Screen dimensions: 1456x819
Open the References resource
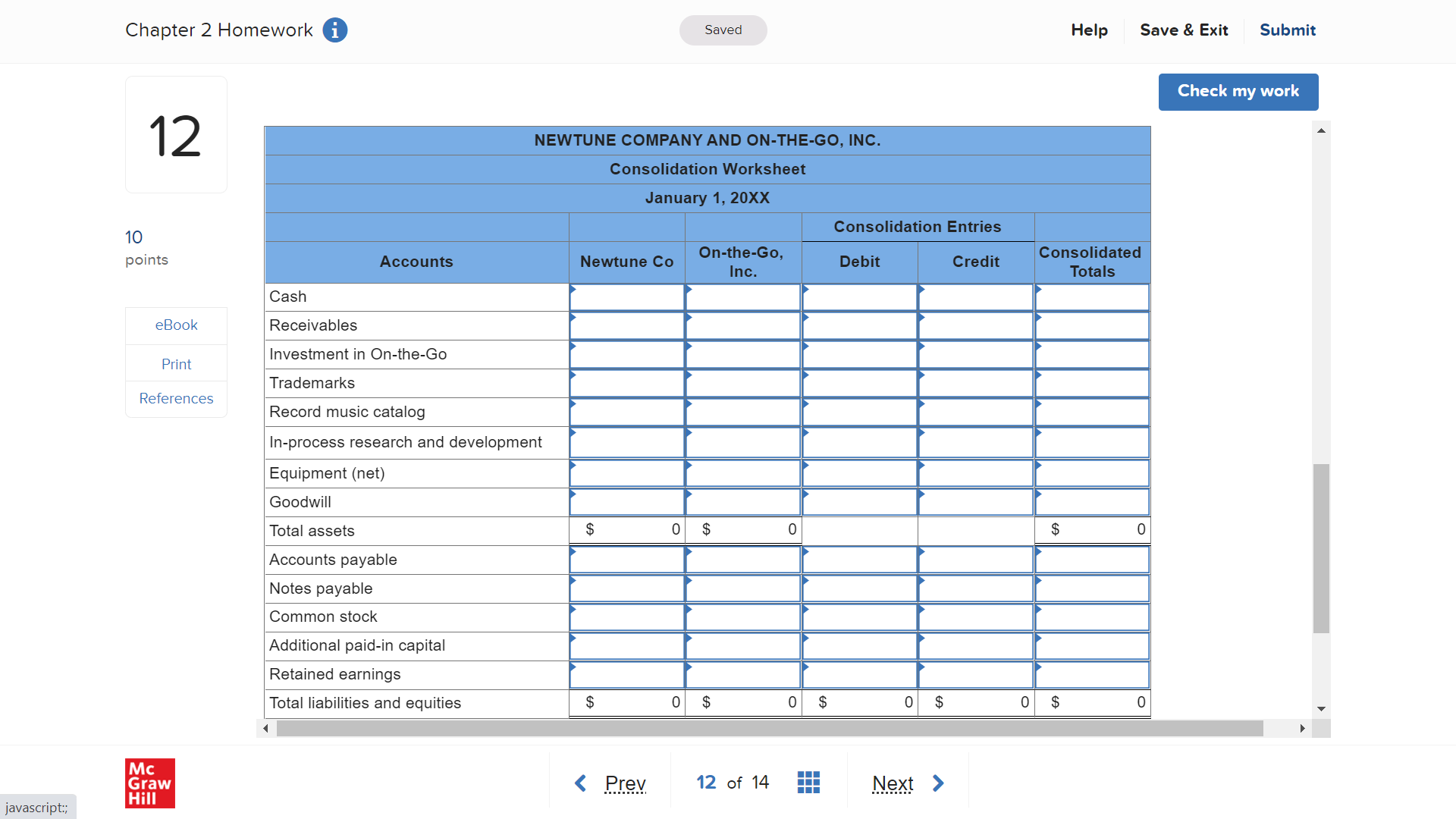click(x=176, y=399)
